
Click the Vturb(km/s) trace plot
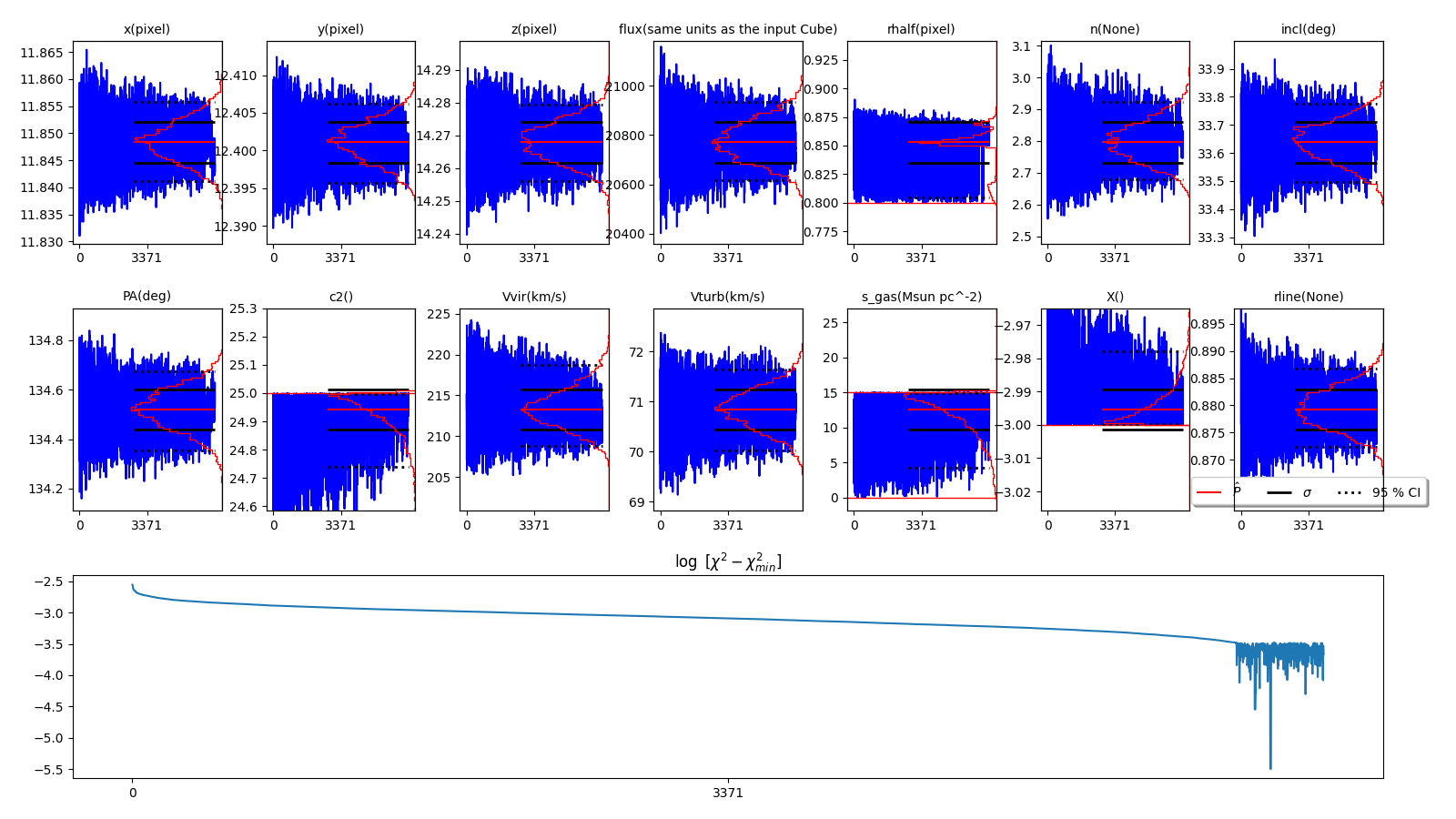point(727,409)
